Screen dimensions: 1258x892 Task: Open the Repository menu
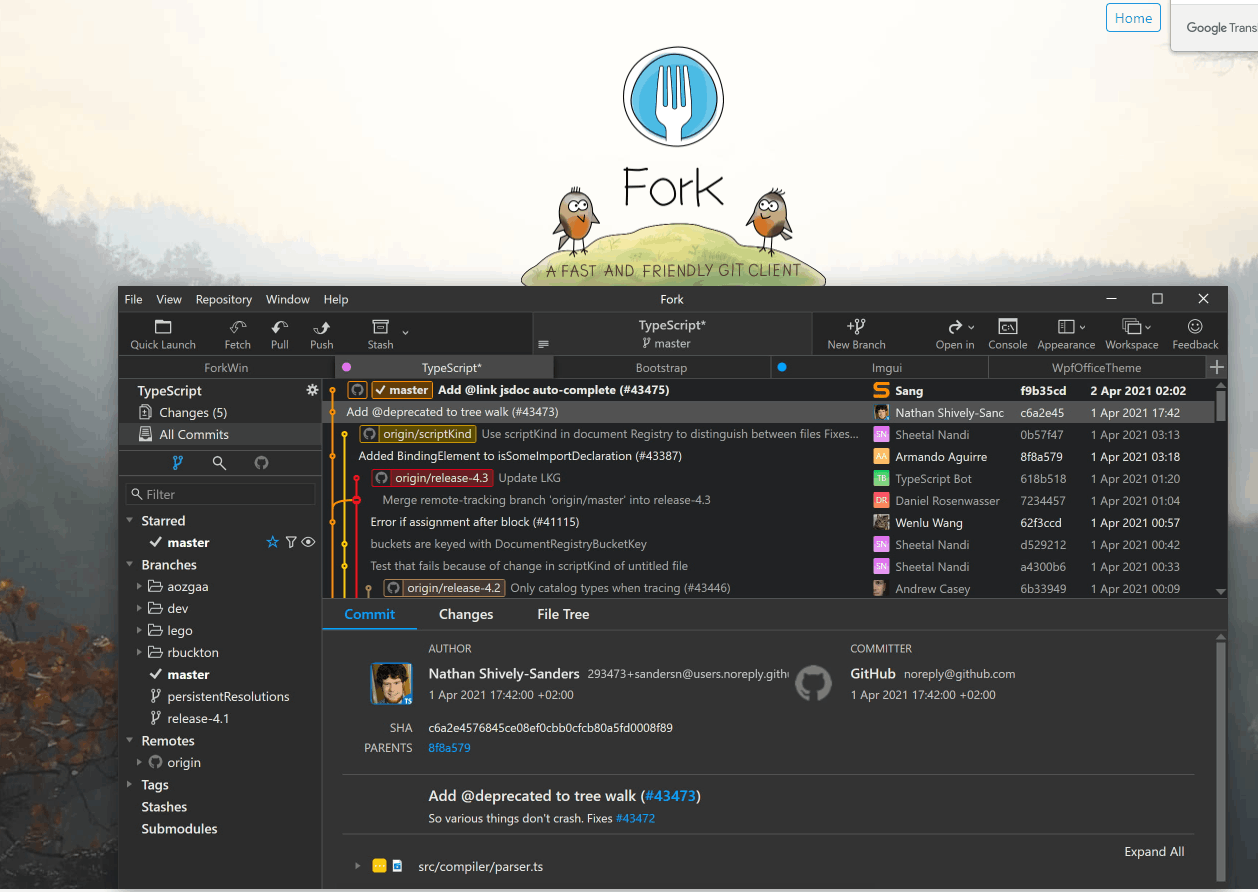(224, 299)
